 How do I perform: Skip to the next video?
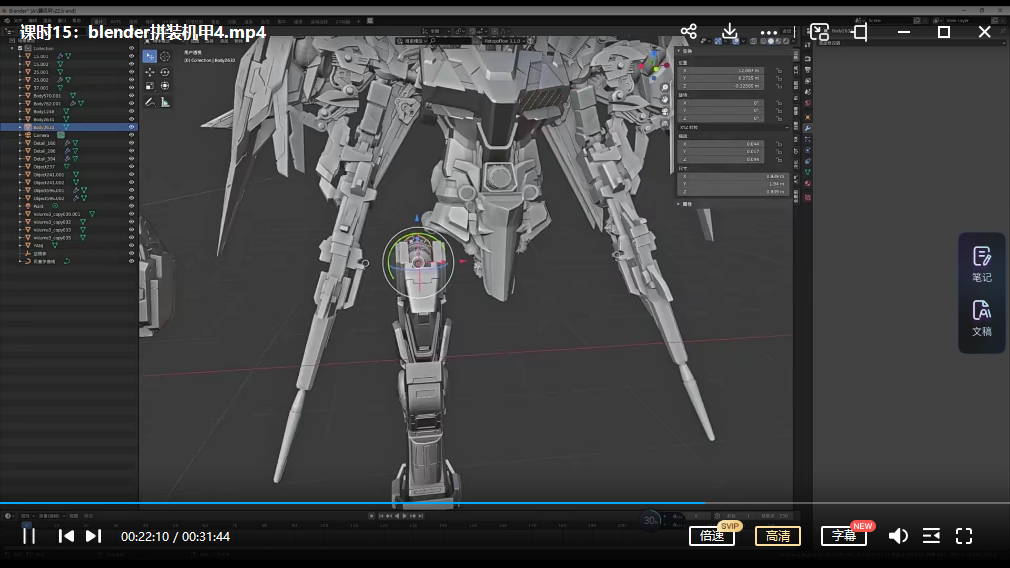[x=93, y=536]
